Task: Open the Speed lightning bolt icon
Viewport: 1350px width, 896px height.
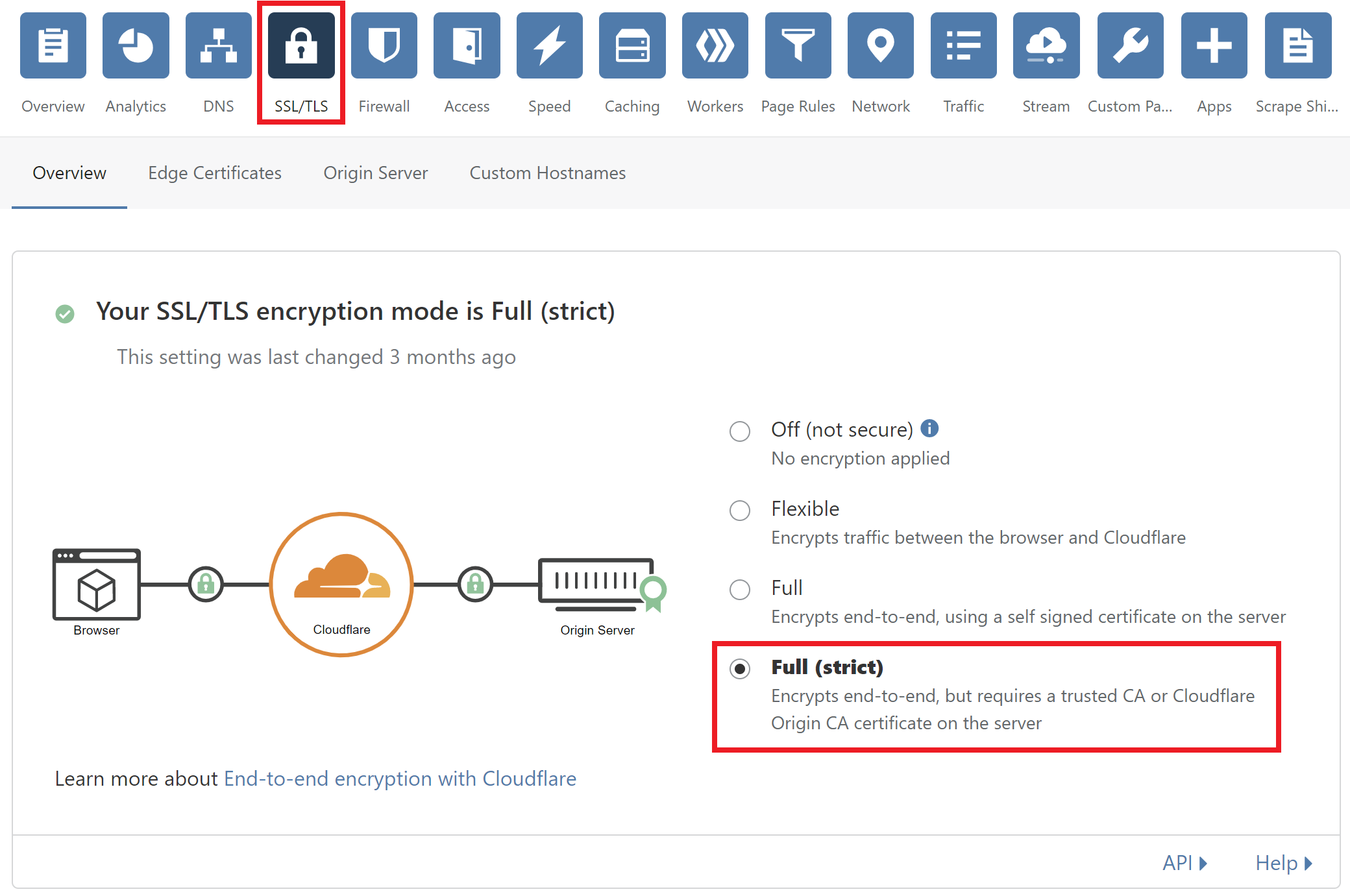Action: [549, 45]
